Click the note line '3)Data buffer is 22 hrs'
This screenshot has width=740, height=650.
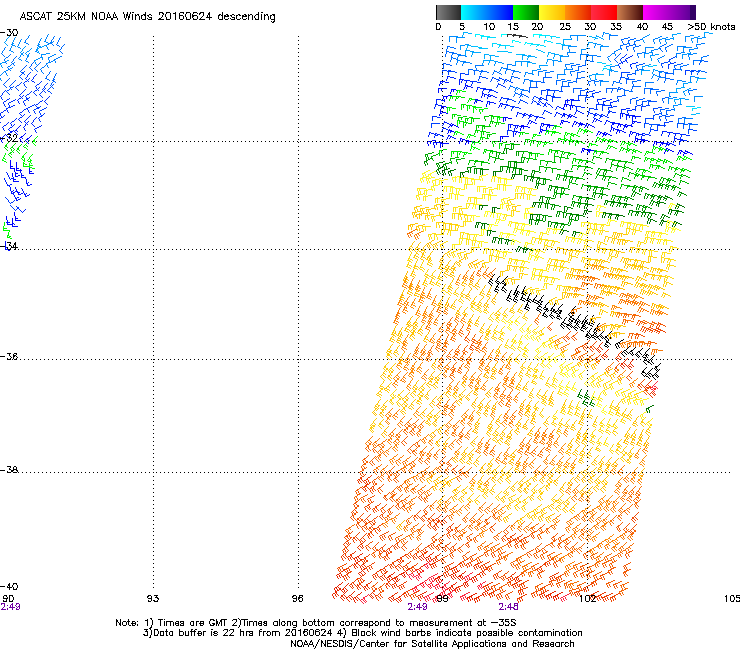pos(362,633)
